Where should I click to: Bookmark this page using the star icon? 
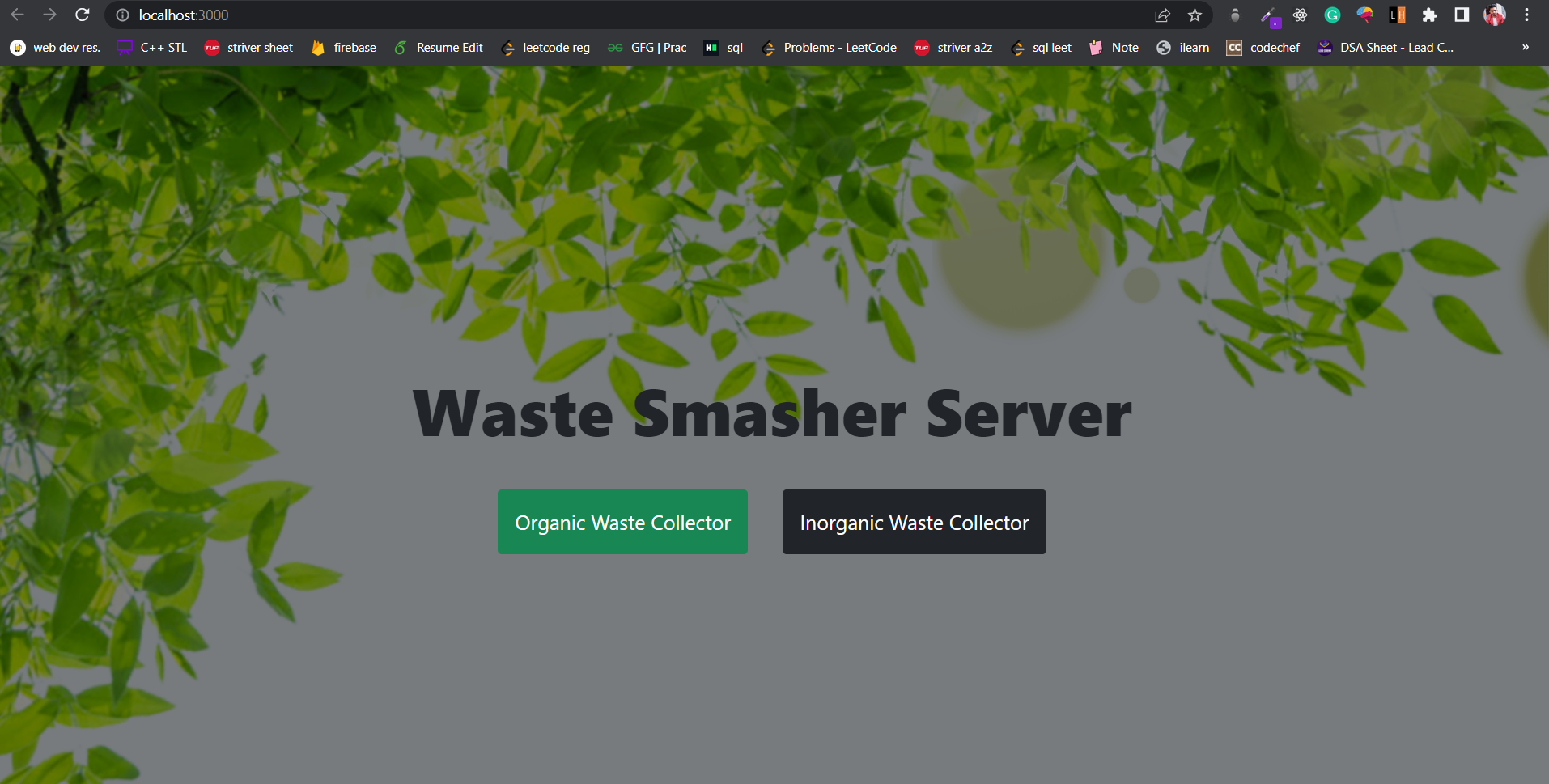1195,15
